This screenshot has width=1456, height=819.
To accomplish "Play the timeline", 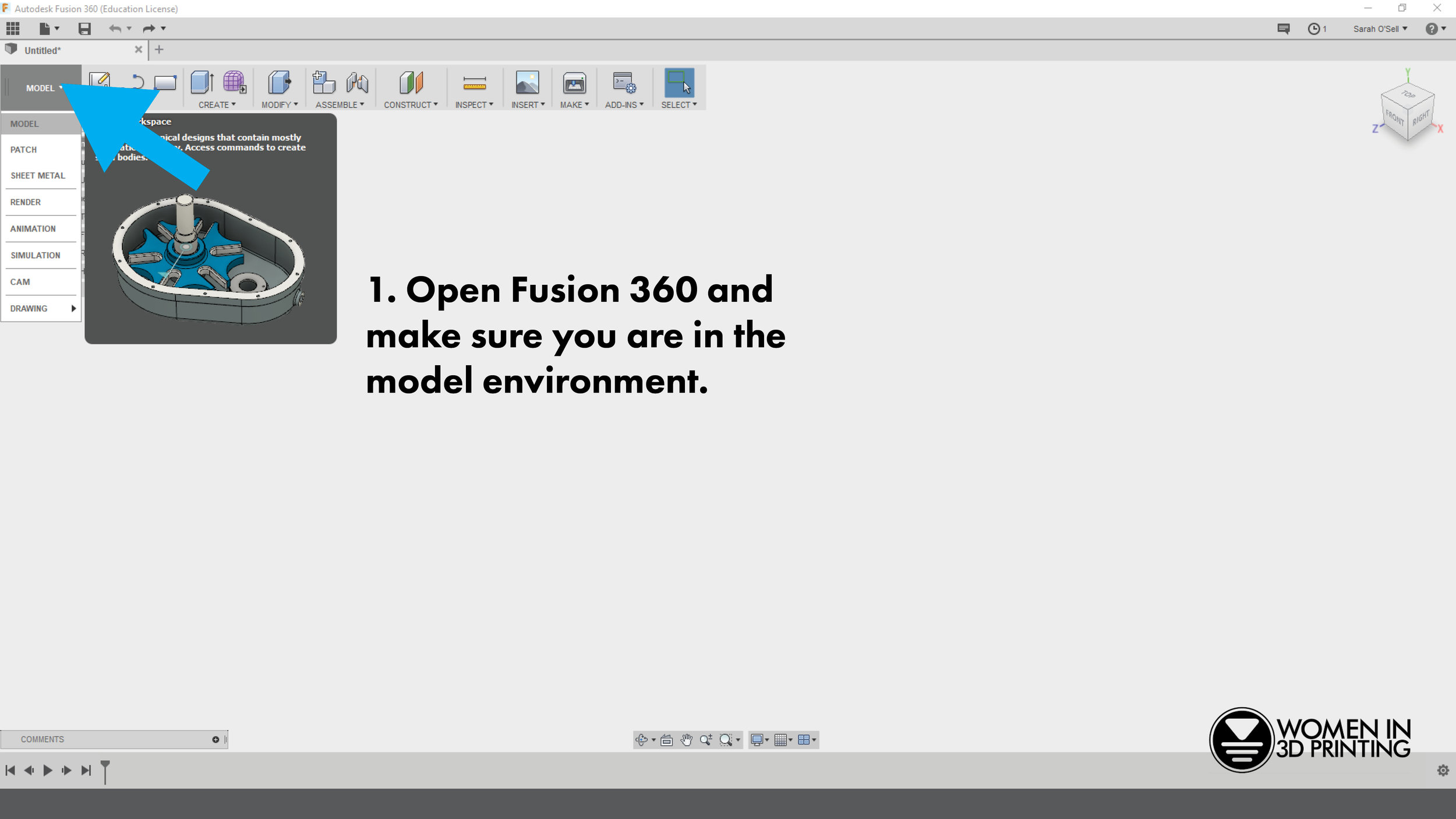I will (48, 771).
